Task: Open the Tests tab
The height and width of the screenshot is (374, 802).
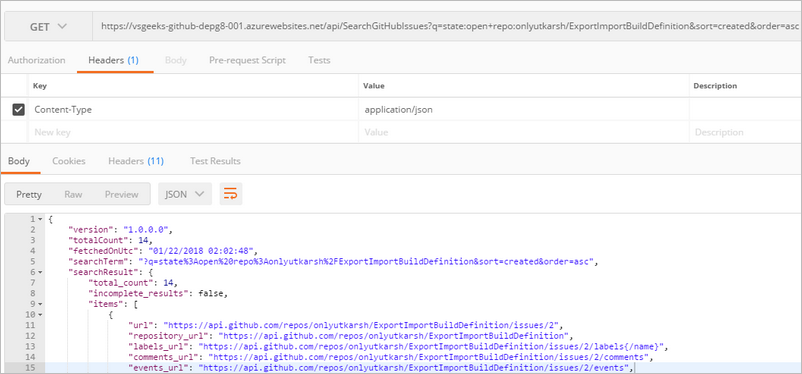Action: [x=319, y=60]
